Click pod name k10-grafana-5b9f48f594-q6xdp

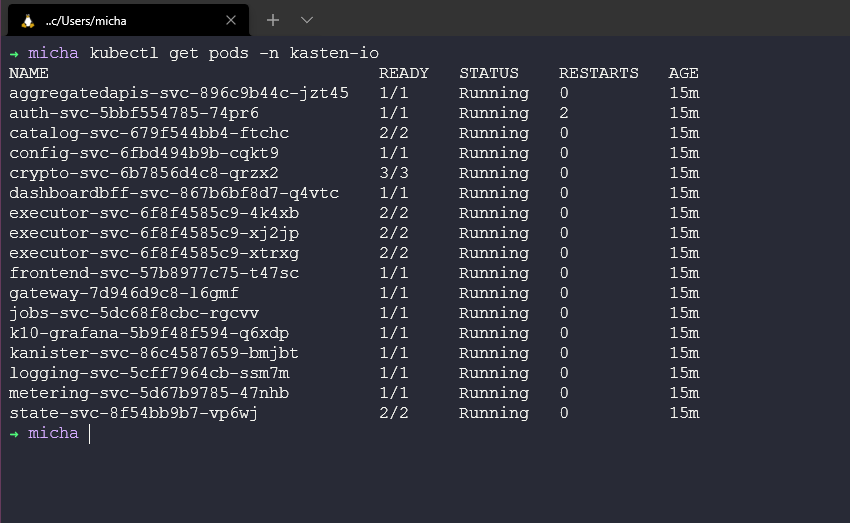[x=148, y=333]
